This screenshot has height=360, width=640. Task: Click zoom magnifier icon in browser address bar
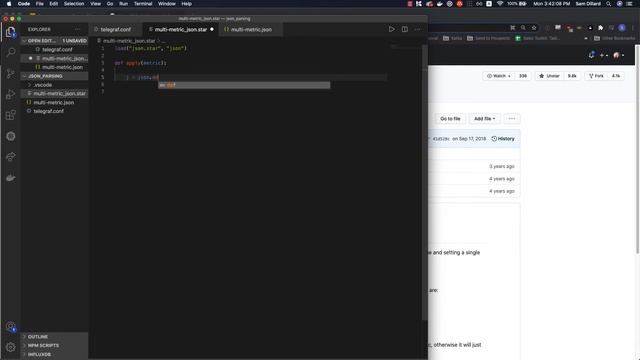click(x=523, y=28)
